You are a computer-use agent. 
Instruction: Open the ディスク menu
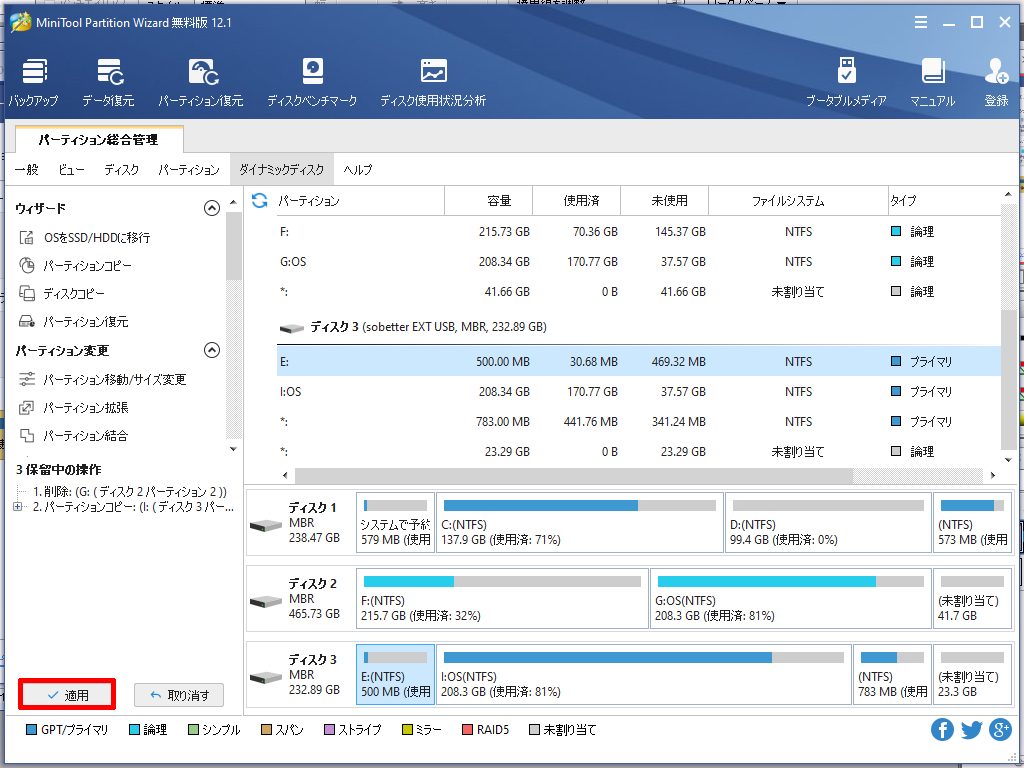click(121, 170)
